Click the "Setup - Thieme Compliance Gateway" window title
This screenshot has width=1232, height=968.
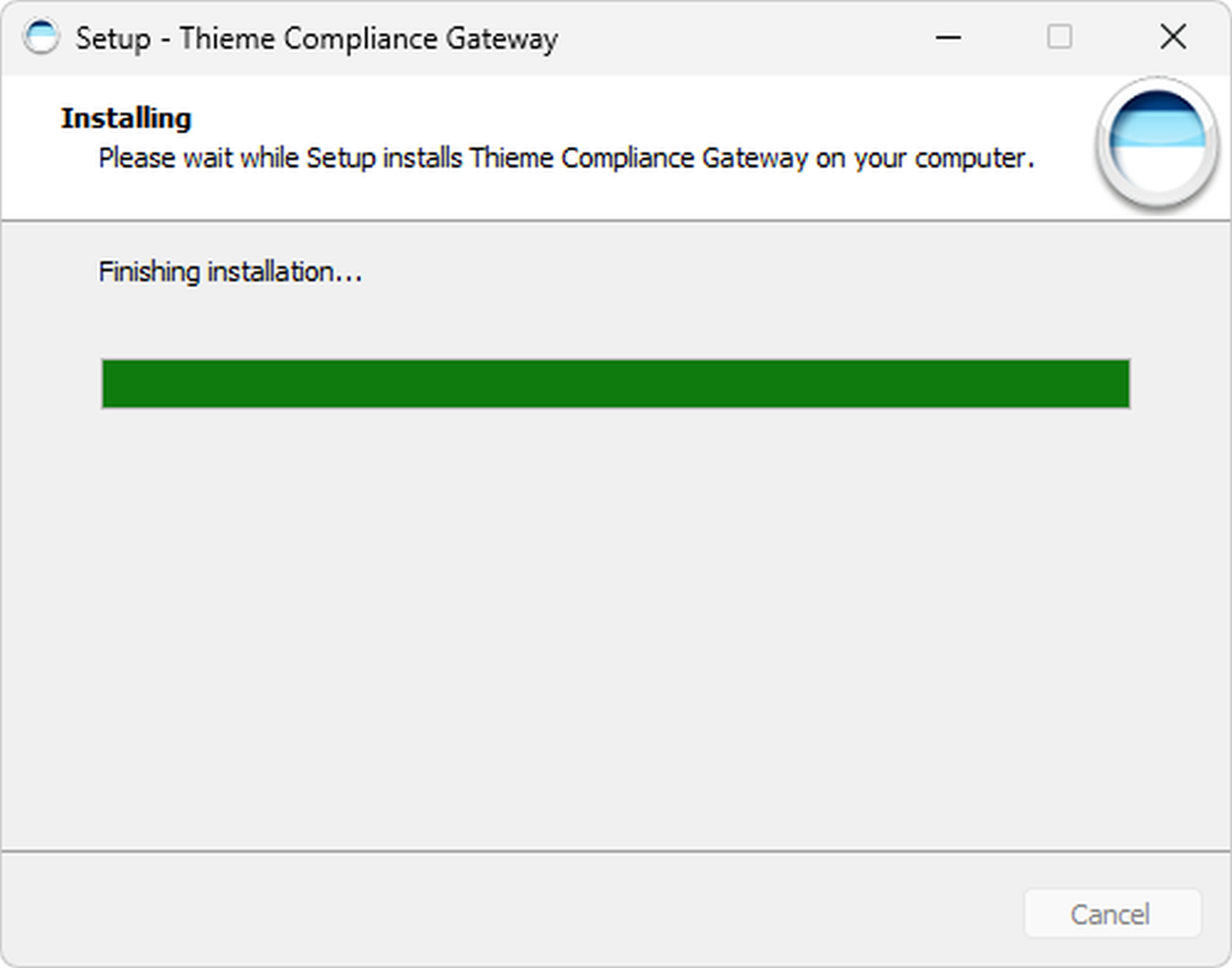[x=317, y=39]
